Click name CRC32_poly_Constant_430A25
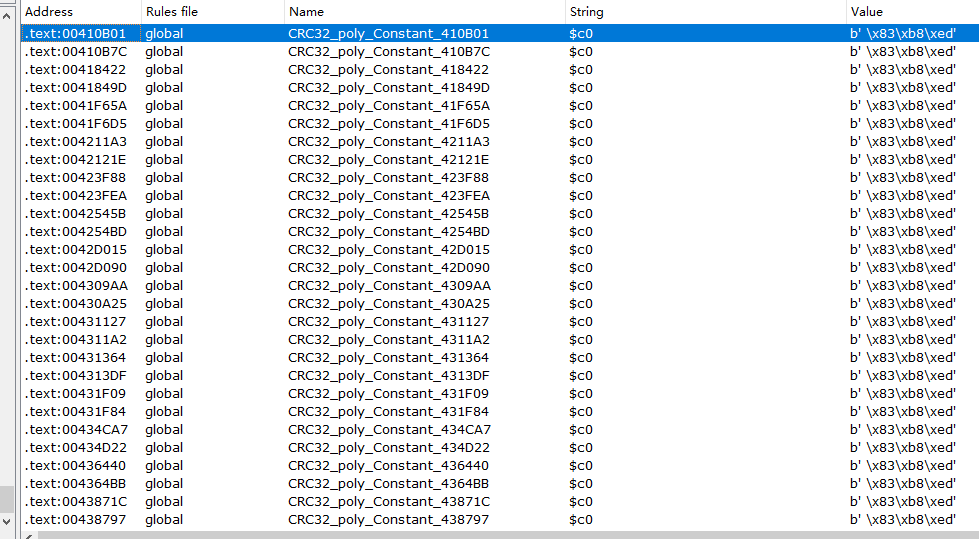This screenshot has height=539, width=979. (x=389, y=304)
